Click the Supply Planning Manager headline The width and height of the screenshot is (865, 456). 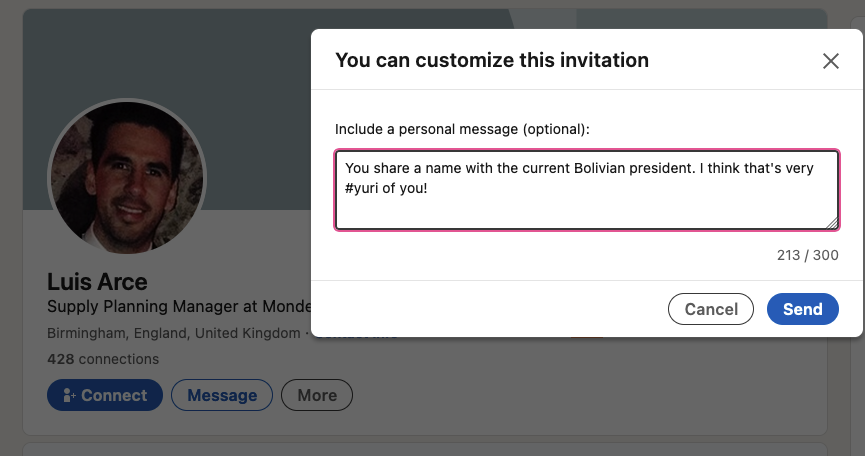click(x=179, y=307)
